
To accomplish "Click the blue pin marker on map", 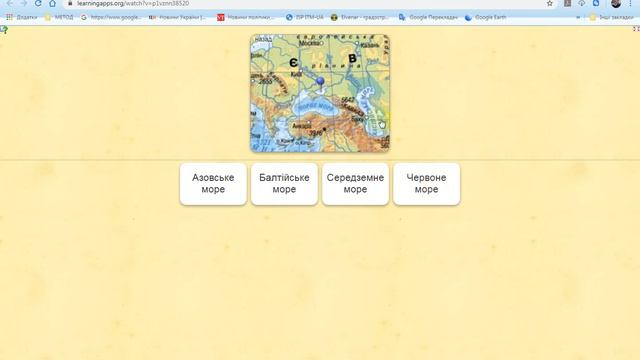I will coord(320,82).
